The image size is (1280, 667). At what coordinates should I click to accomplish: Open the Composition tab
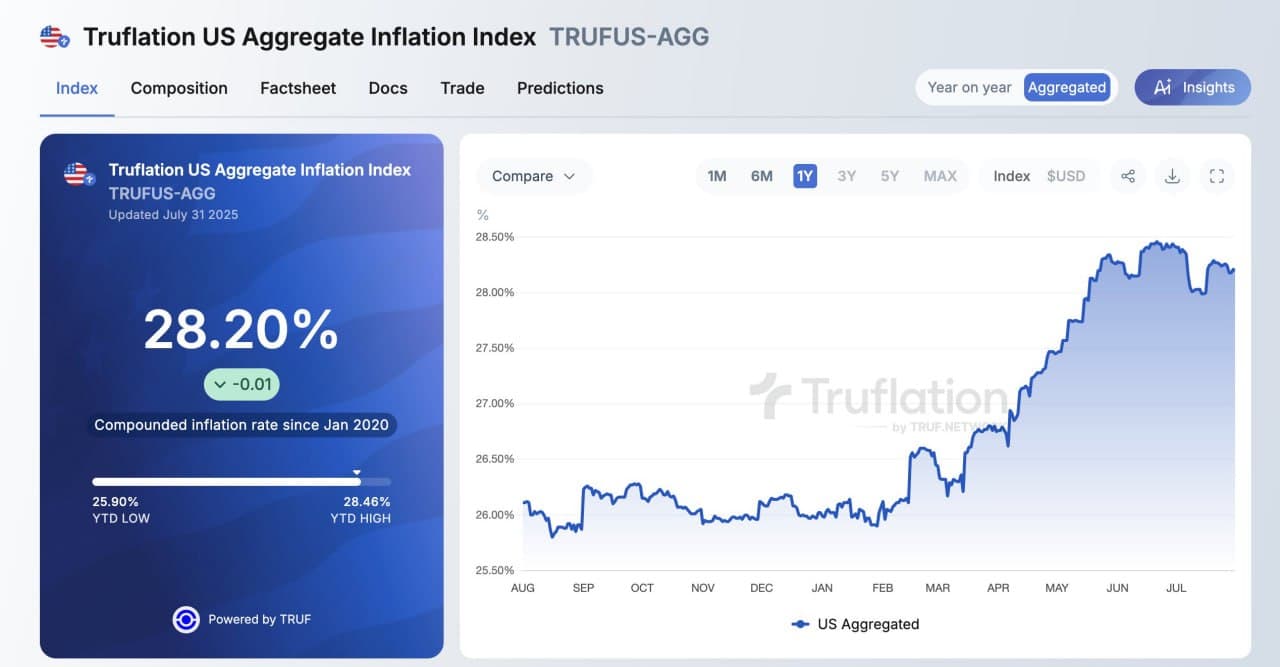click(x=179, y=88)
